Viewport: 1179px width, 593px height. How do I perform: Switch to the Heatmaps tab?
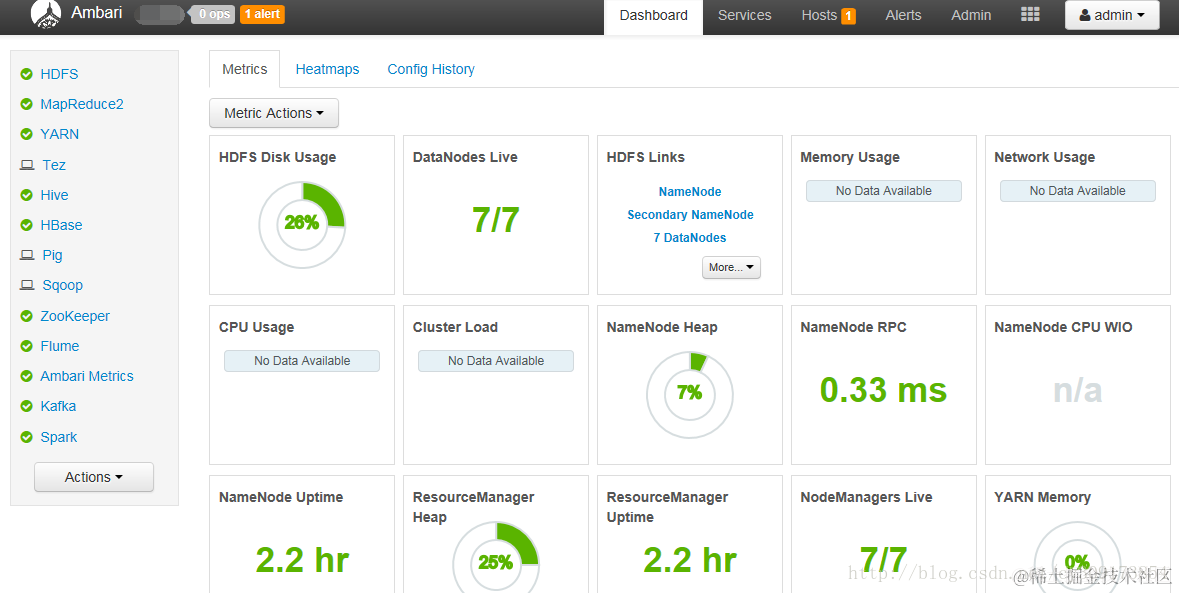click(x=327, y=69)
